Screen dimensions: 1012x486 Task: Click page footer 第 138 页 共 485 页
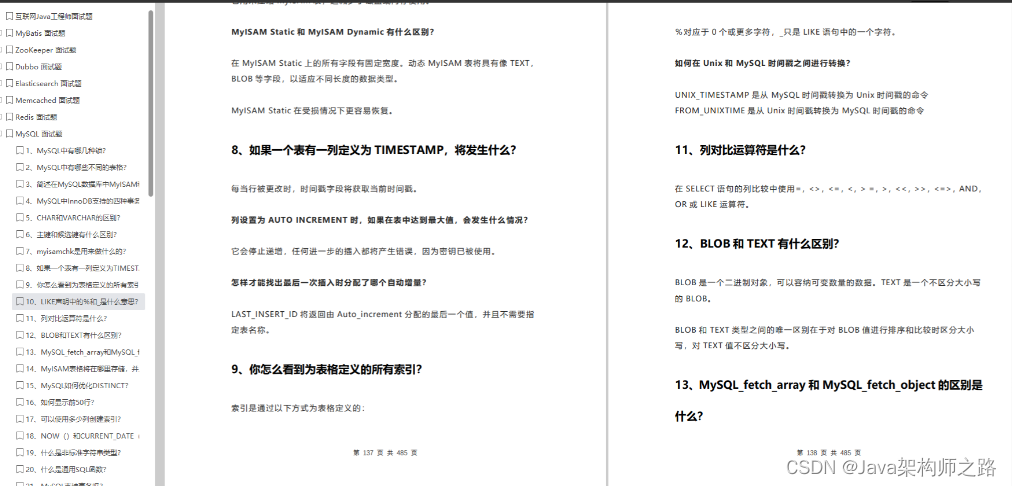click(x=829, y=453)
